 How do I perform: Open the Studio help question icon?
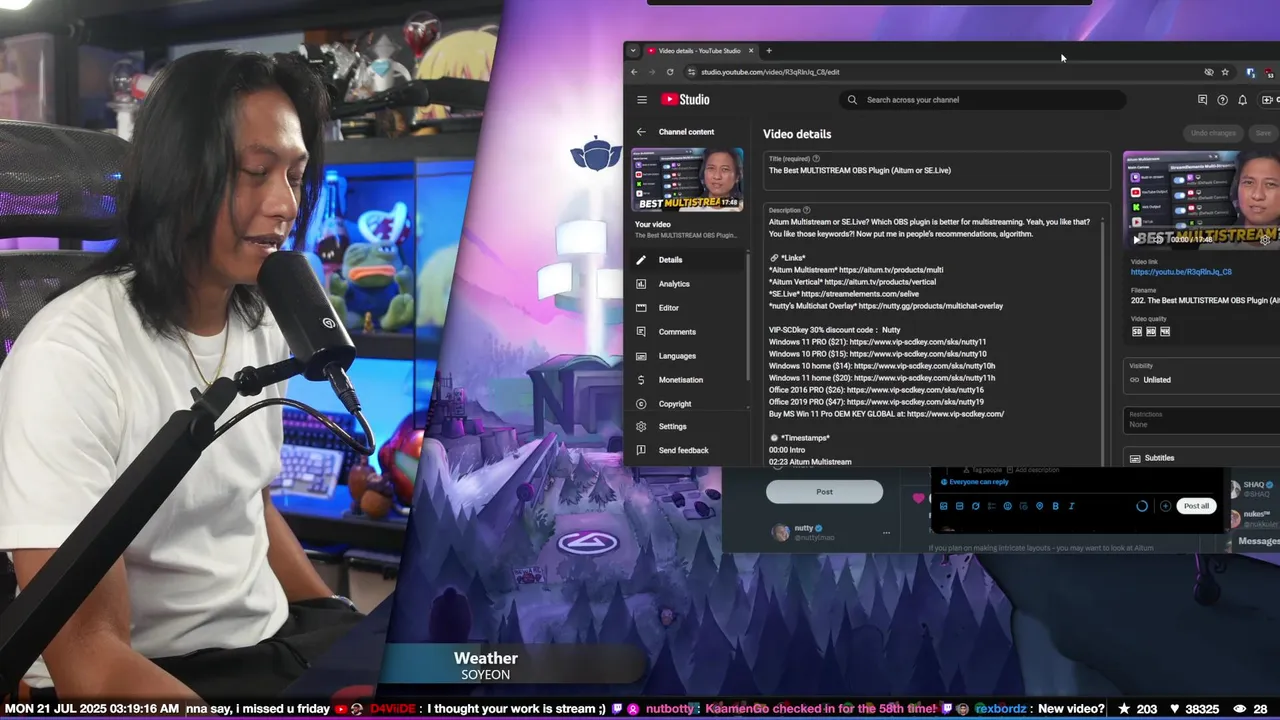point(1222,100)
